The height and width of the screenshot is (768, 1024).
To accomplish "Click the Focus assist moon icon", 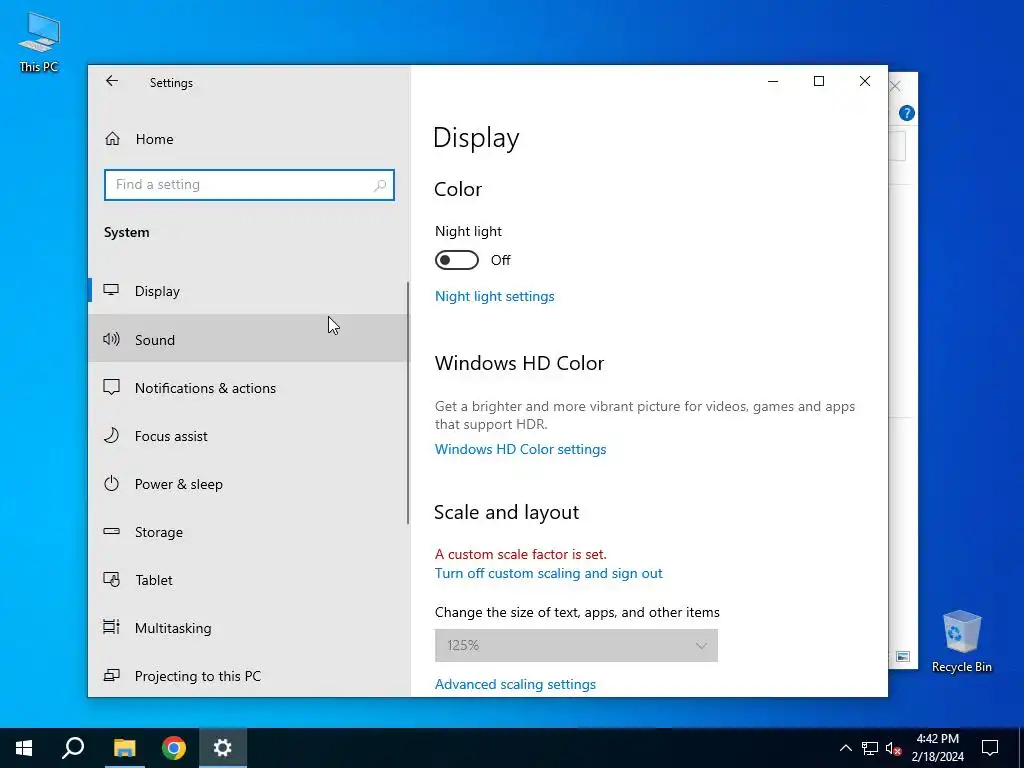I will click(x=111, y=435).
